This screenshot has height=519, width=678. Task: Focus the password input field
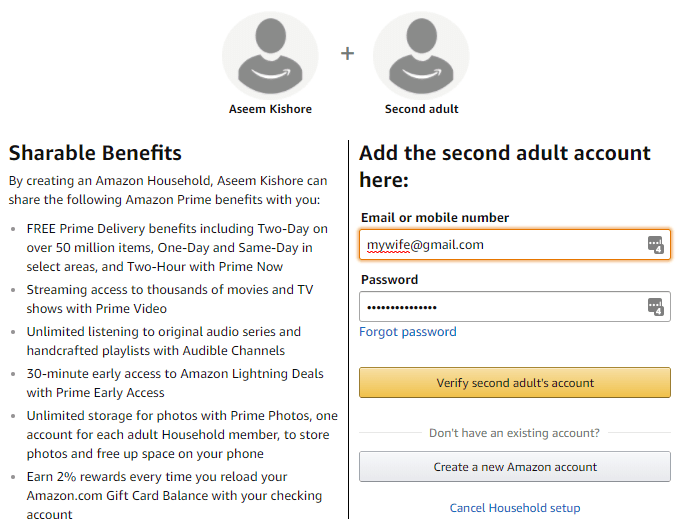pos(500,307)
